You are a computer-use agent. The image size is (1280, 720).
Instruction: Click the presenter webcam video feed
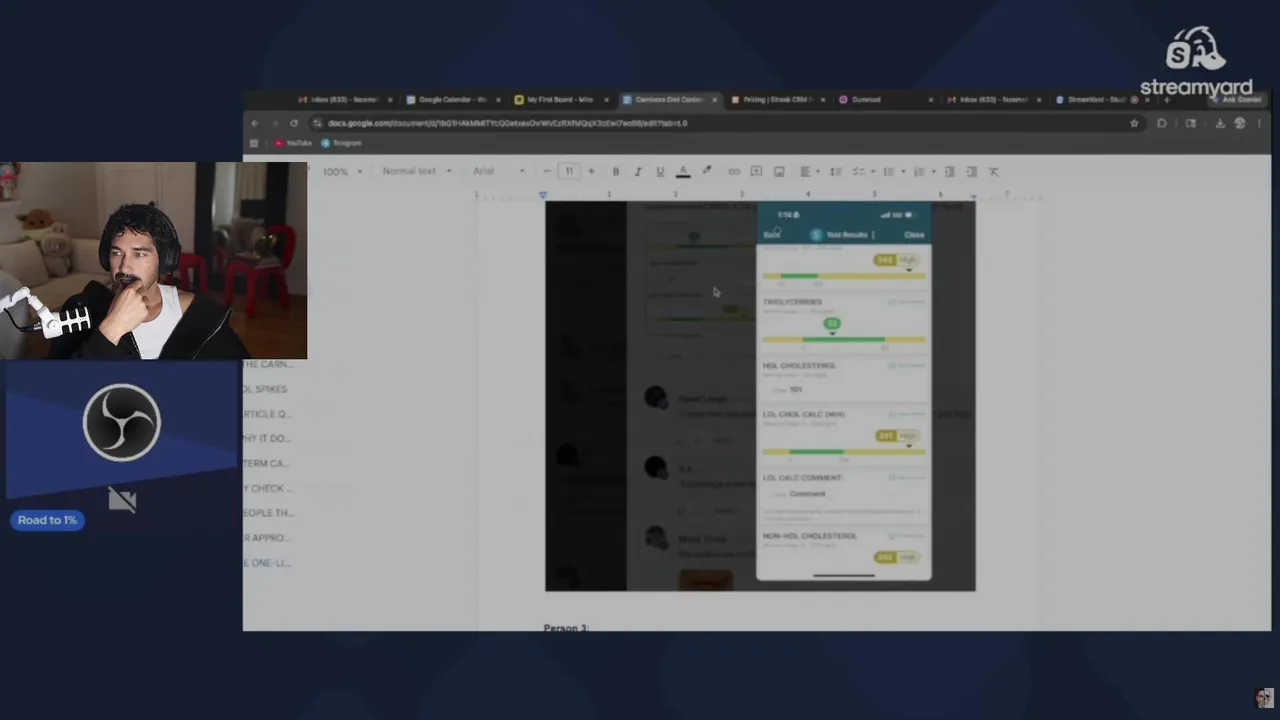[x=153, y=260]
